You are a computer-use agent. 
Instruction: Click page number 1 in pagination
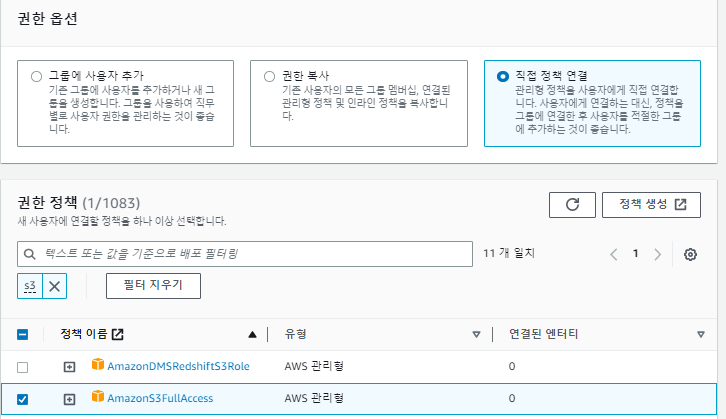tap(636, 254)
